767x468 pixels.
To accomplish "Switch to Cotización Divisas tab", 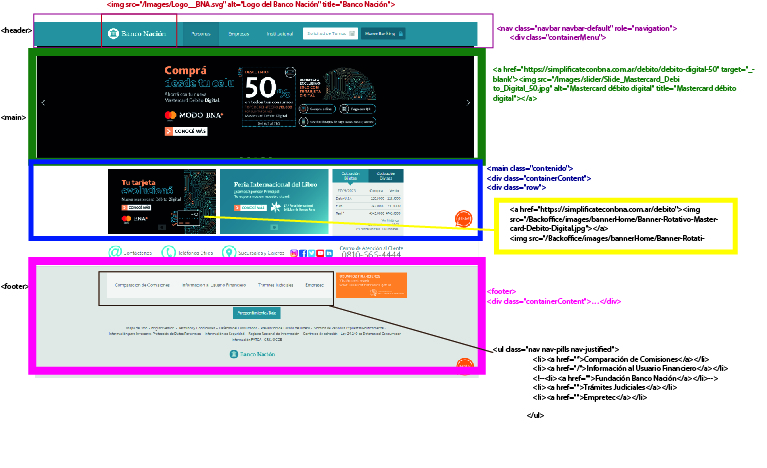I will (x=385, y=176).
